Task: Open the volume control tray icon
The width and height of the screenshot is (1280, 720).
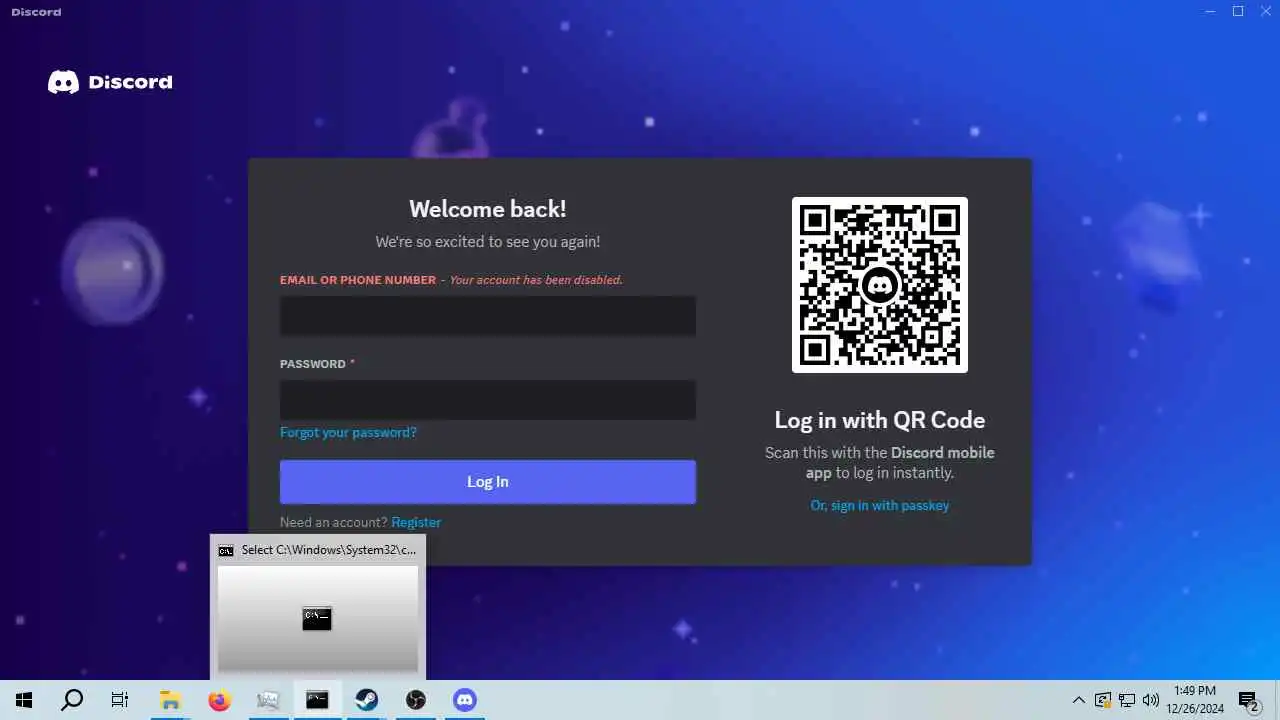Action: (x=1151, y=700)
